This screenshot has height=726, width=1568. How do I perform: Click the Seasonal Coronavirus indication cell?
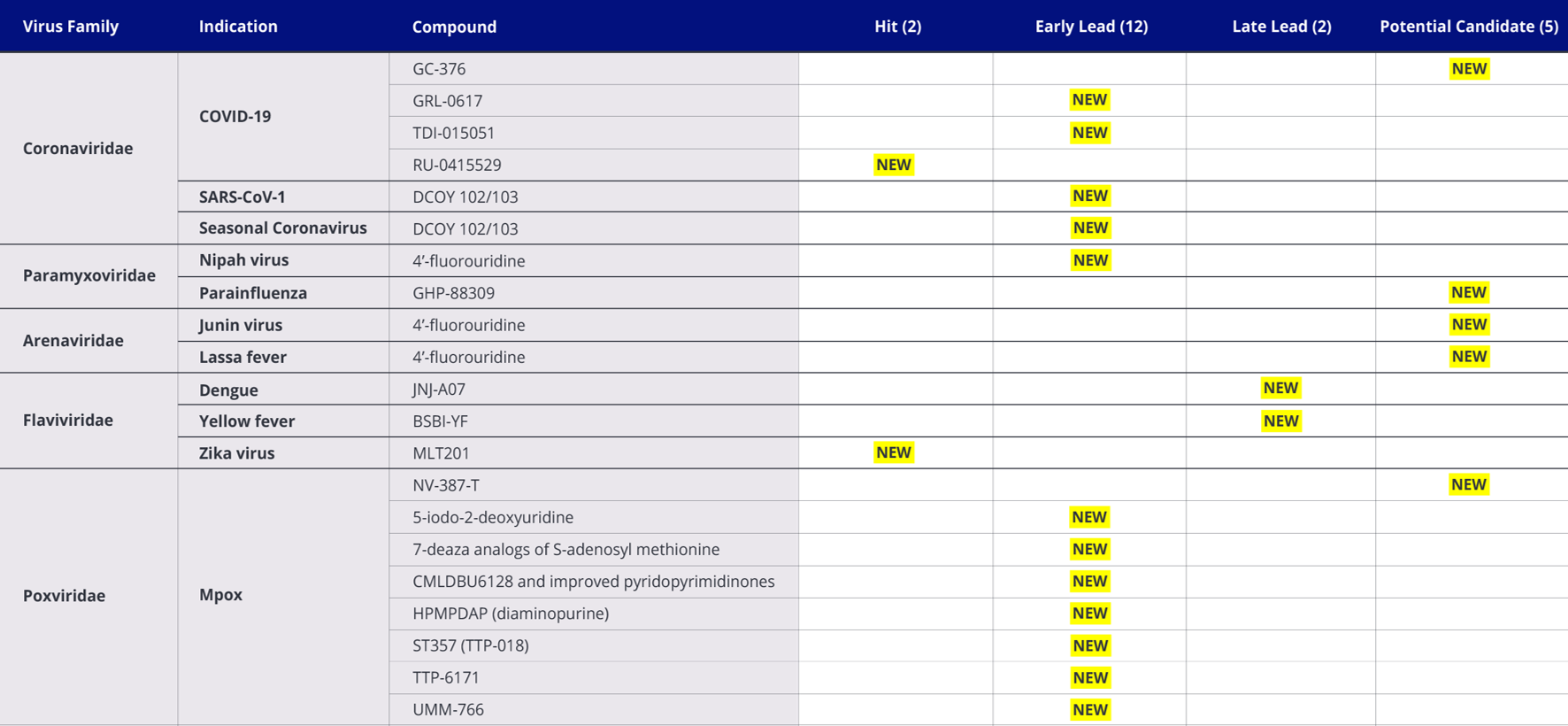point(283,228)
